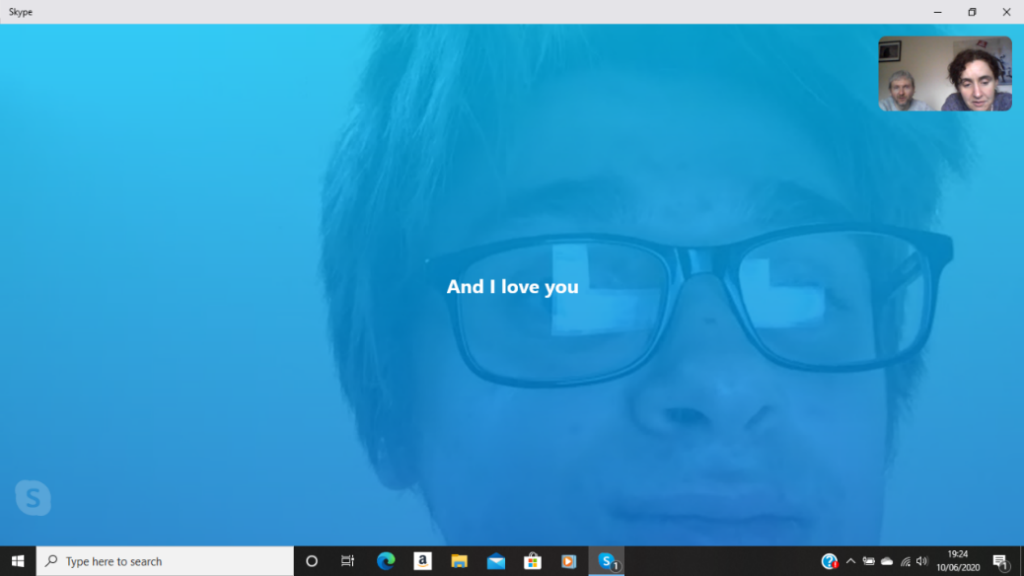Viewport: 1024px width, 576px height.
Task: Open the Mail app from the taskbar
Action: [x=496, y=561]
